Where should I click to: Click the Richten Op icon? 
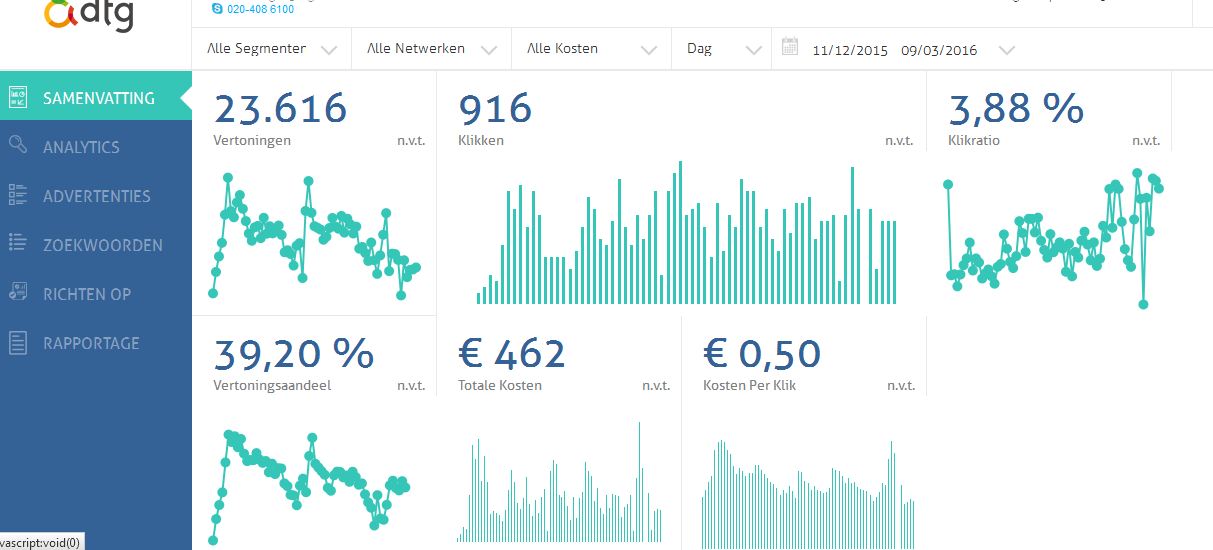point(18,292)
